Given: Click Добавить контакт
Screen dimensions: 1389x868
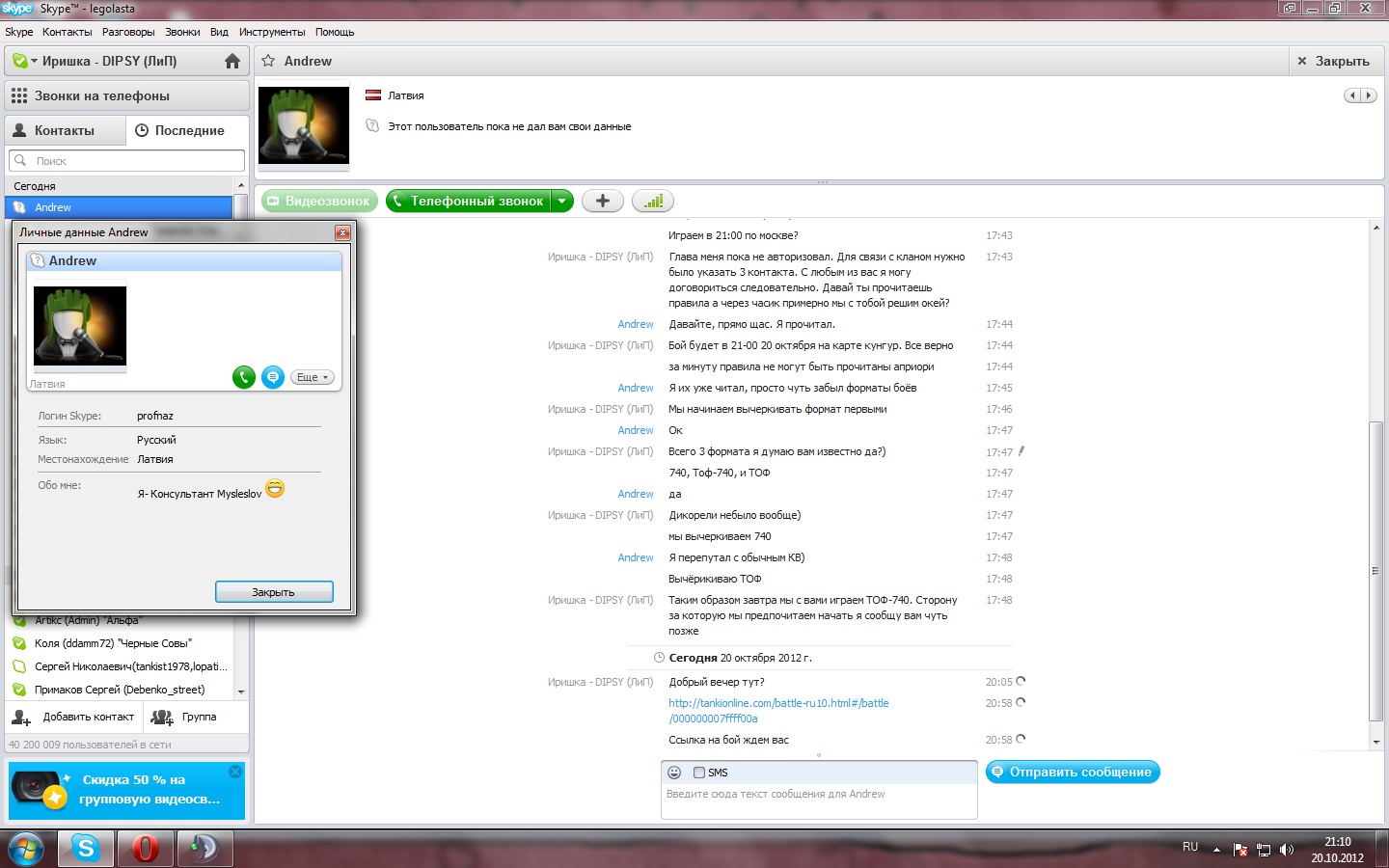Looking at the screenshot, I should [x=74, y=717].
